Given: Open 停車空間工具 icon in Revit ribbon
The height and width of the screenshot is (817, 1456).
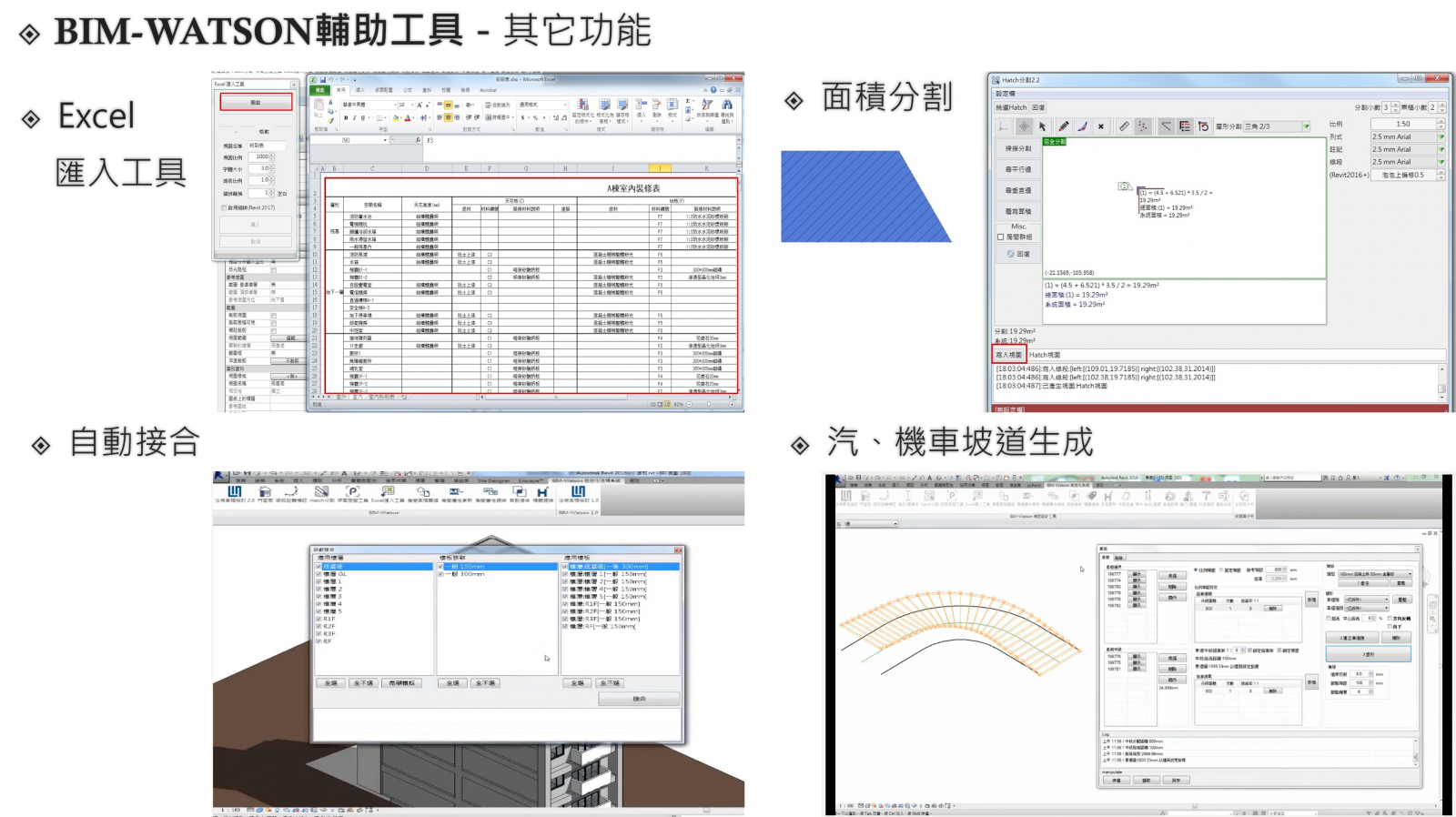Looking at the screenshot, I should coord(353,493).
